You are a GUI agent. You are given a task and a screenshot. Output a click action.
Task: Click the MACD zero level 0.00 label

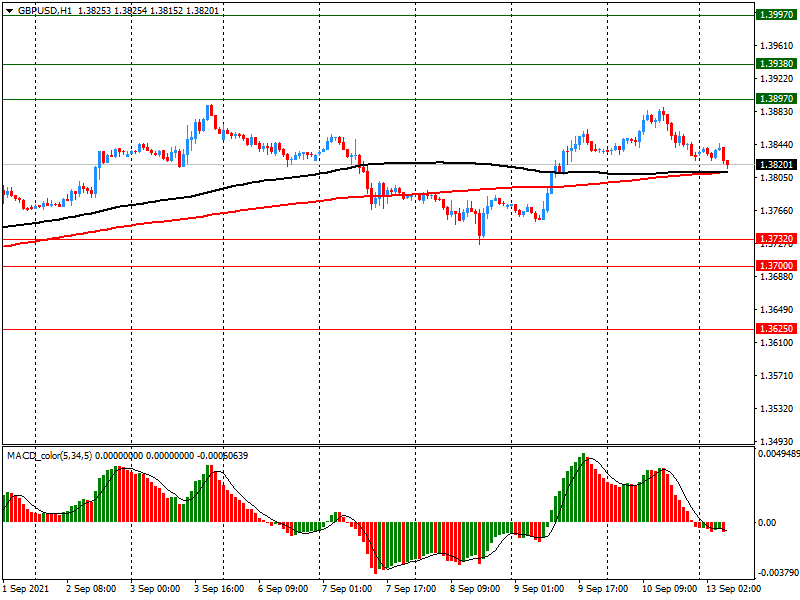coord(767,522)
